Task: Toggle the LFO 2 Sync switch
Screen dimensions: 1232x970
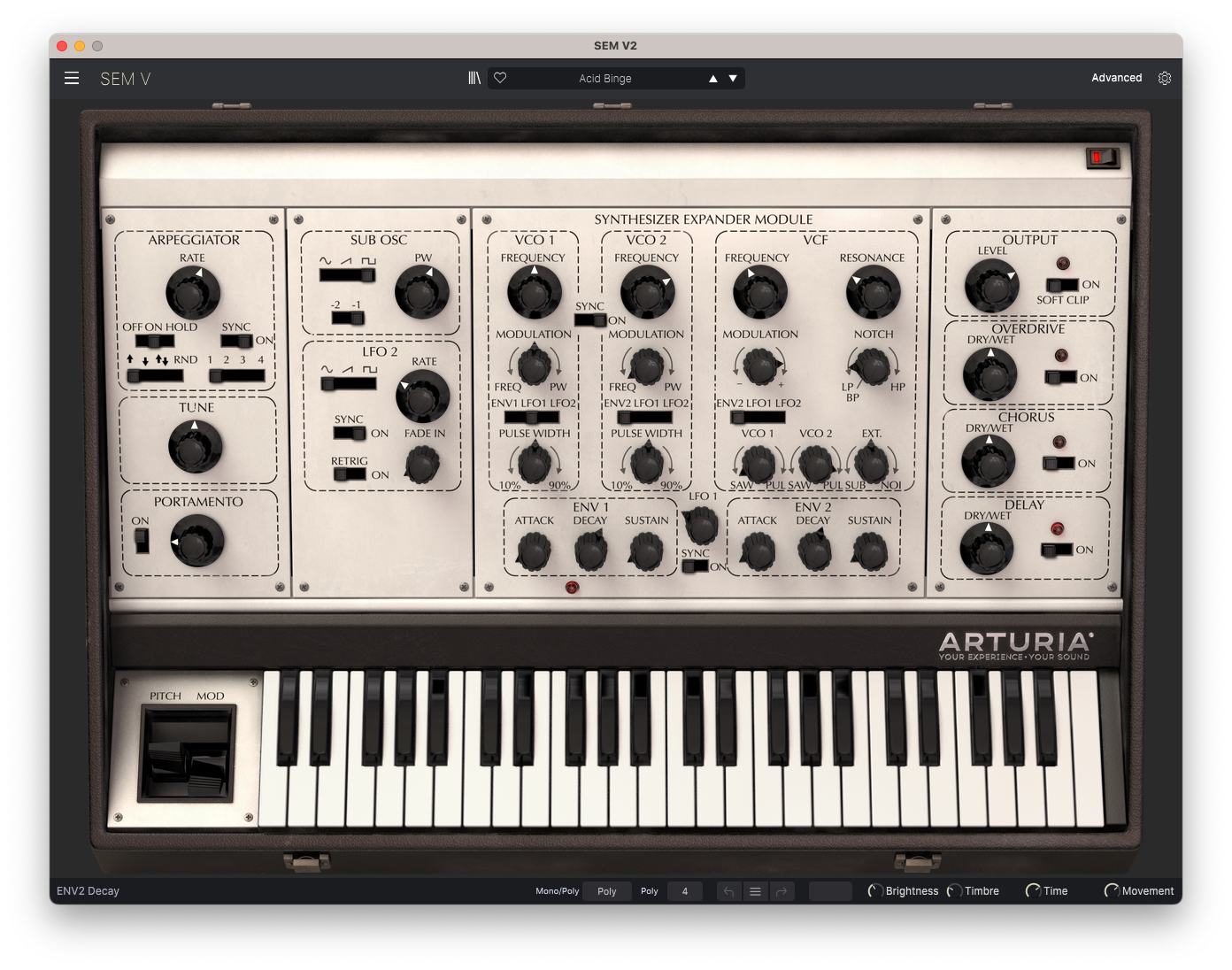Action: [350, 433]
